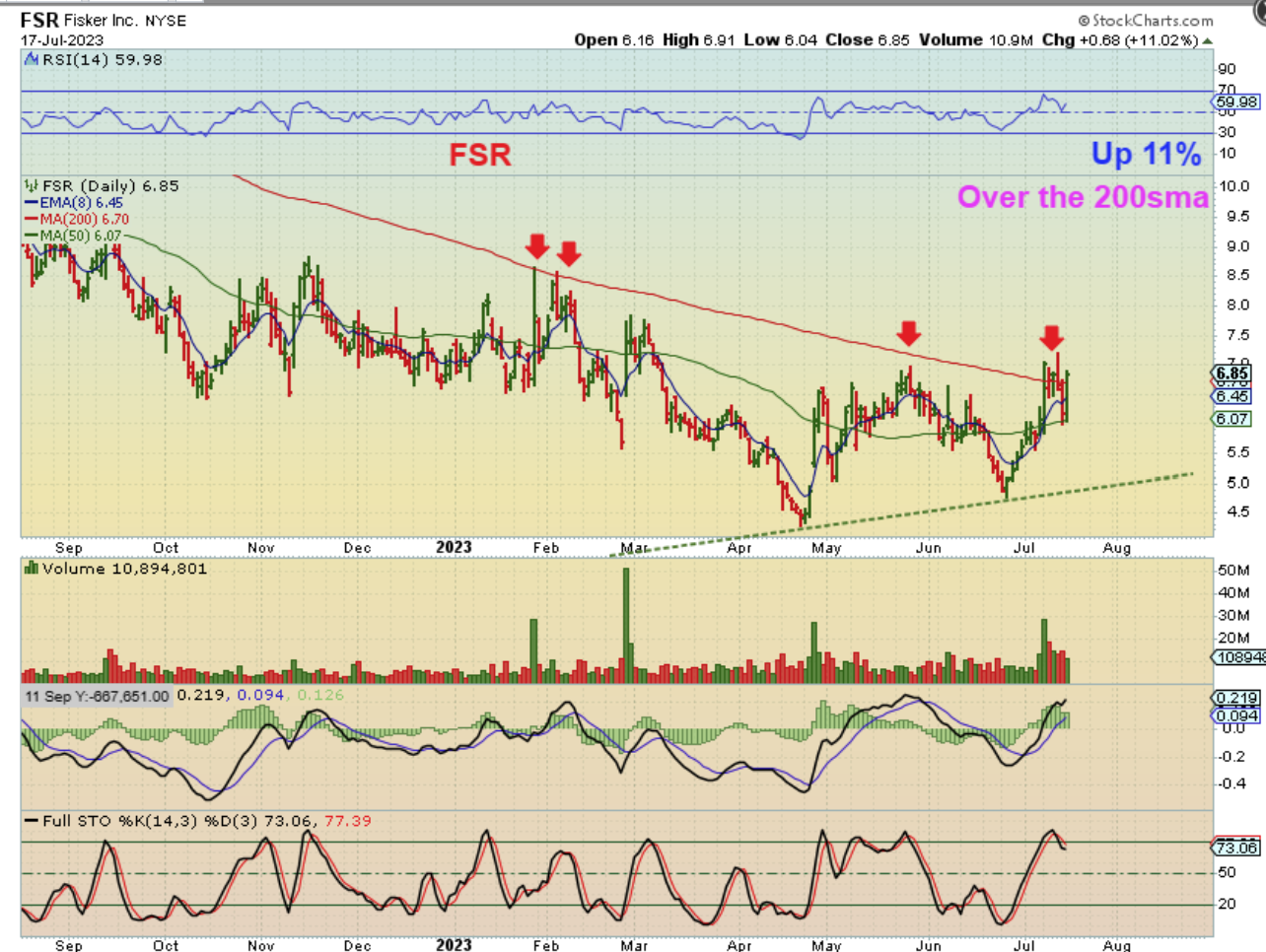Click the 'EMA(8) 6.45' legend entry

pyautogui.click(x=75, y=203)
